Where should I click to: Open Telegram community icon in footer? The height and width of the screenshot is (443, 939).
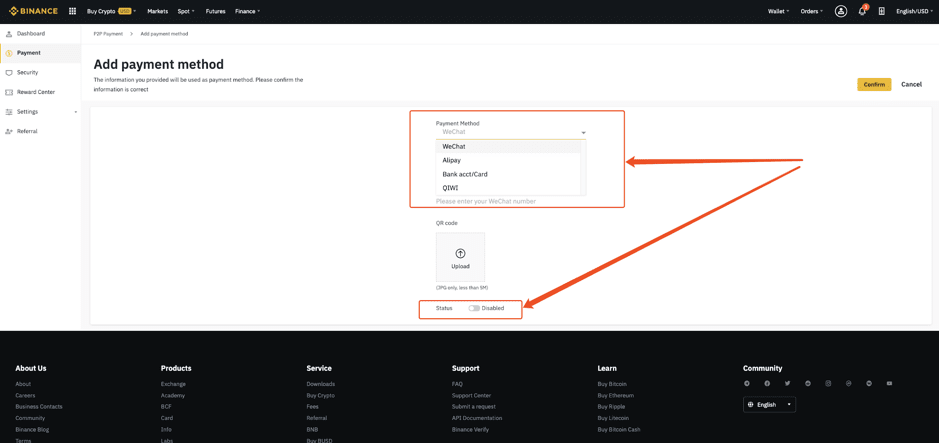click(x=747, y=383)
